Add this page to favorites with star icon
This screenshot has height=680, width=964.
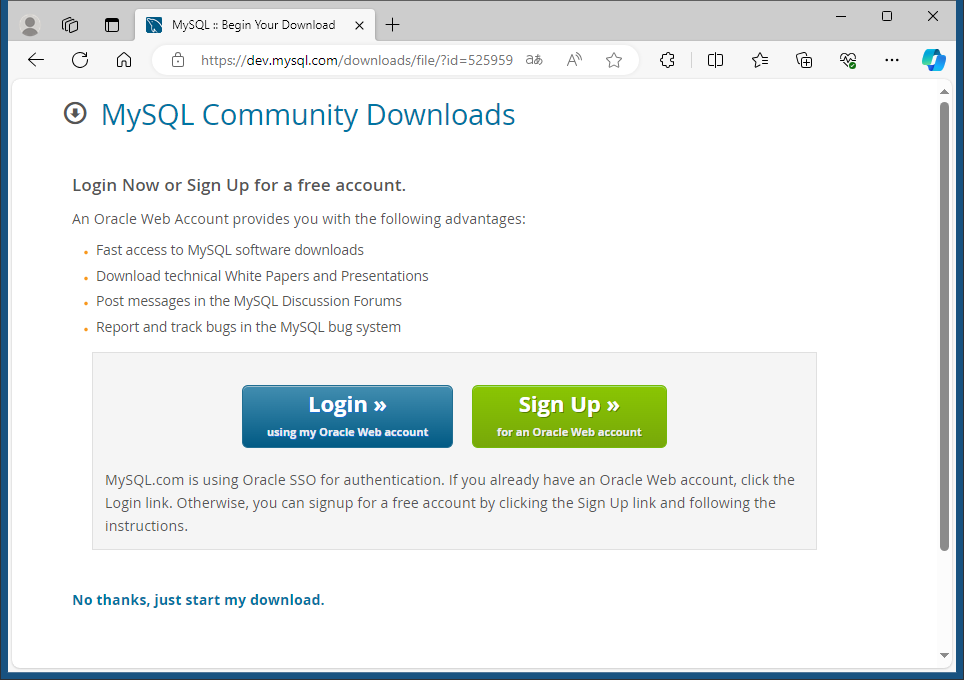click(x=614, y=60)
